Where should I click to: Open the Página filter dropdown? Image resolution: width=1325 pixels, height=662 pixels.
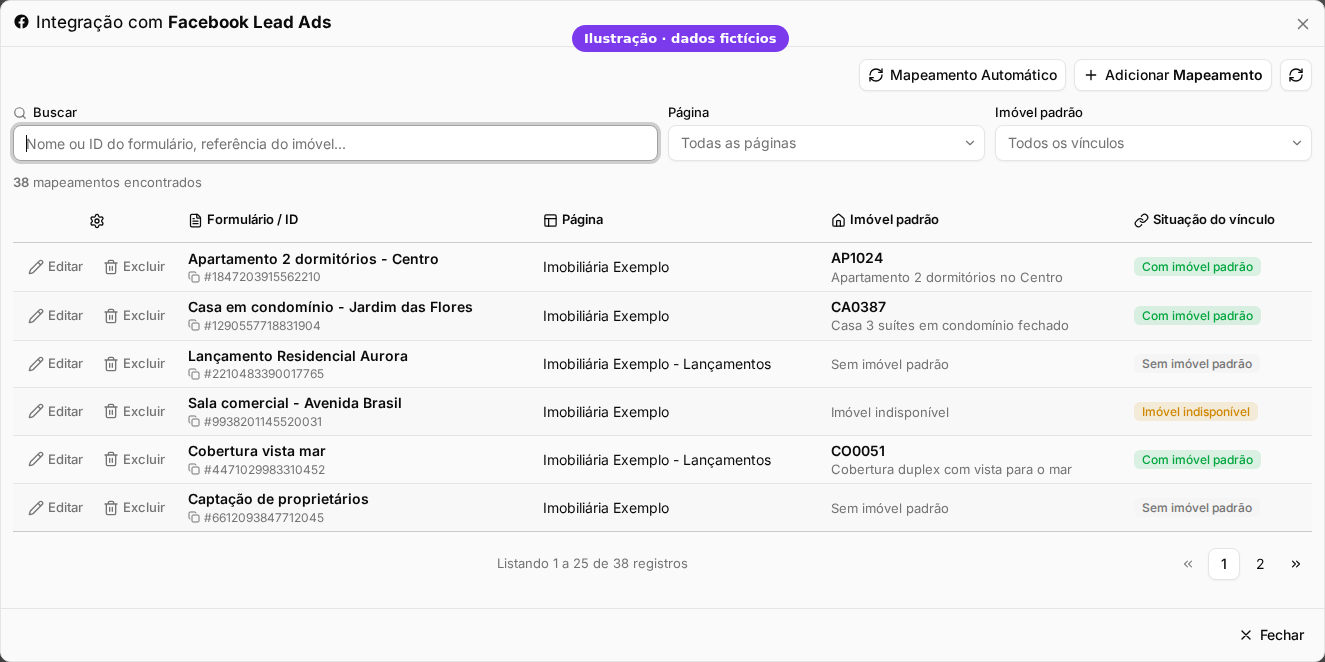pyautogui.click(x=826, y=143)
